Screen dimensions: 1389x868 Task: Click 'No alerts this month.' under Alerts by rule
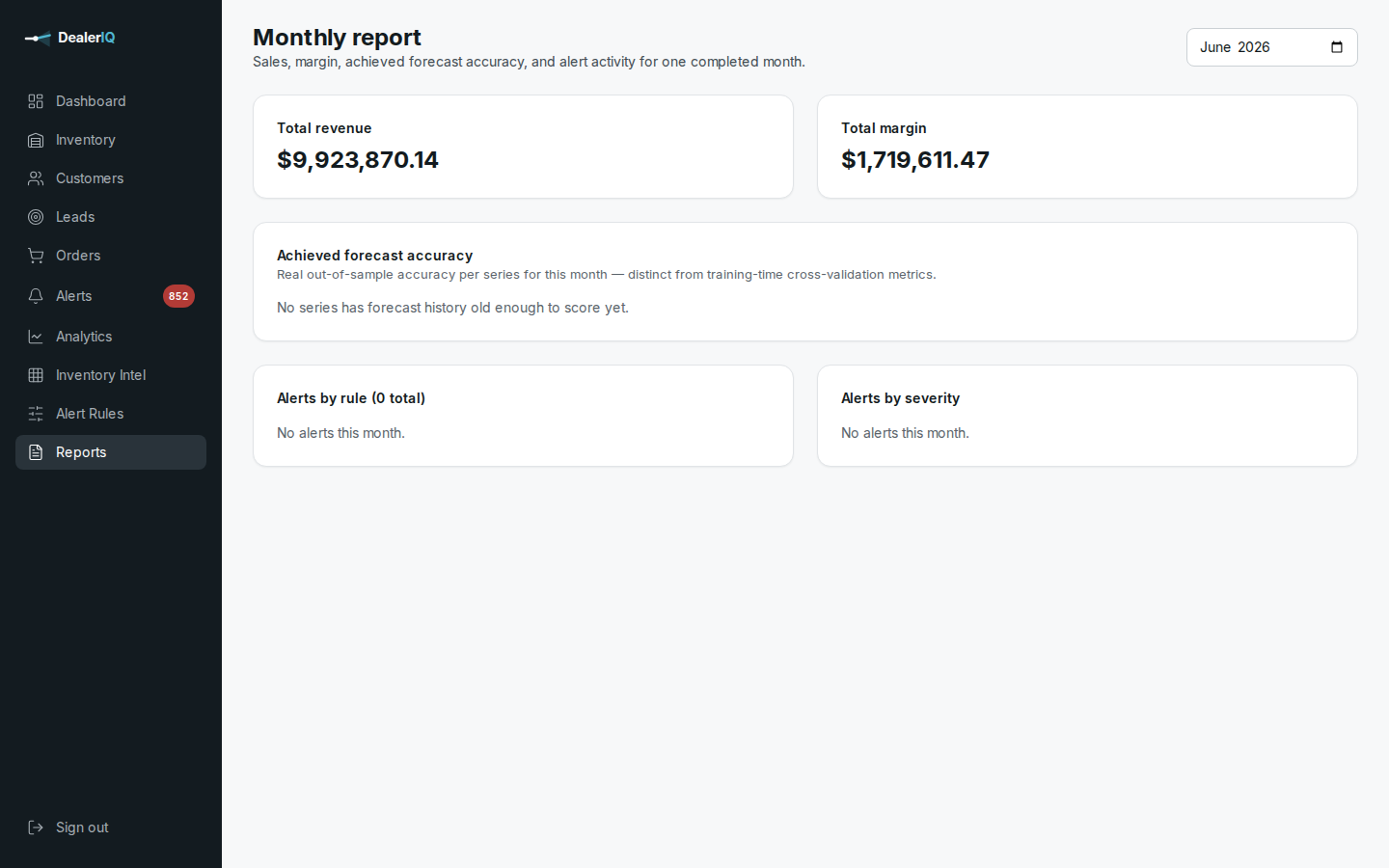point(340,433)
